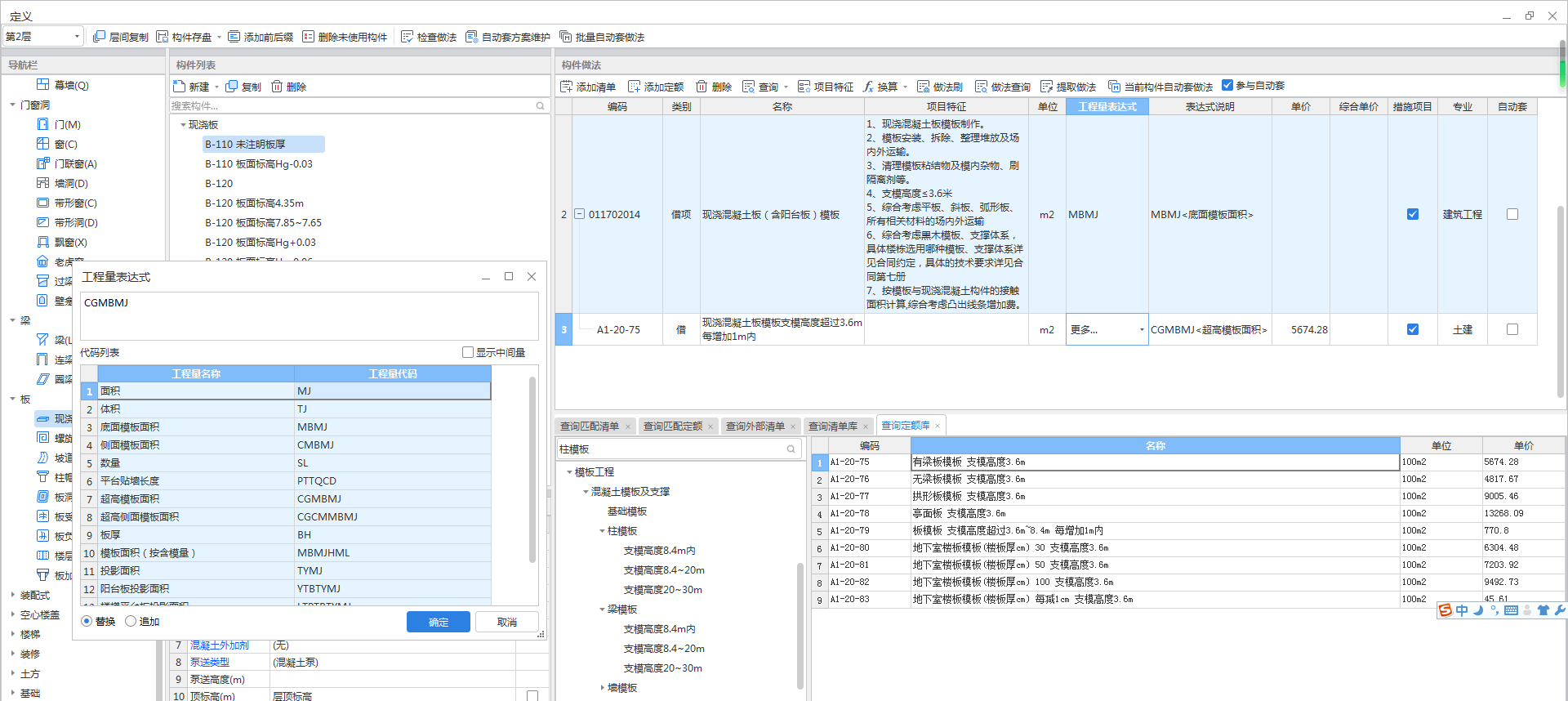
Task: Click the search icon in 搜索构件 box
Action: [x=540, y=106]
